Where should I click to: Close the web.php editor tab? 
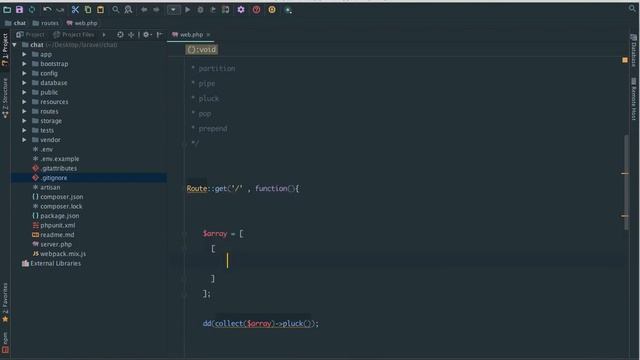[208, 35]
